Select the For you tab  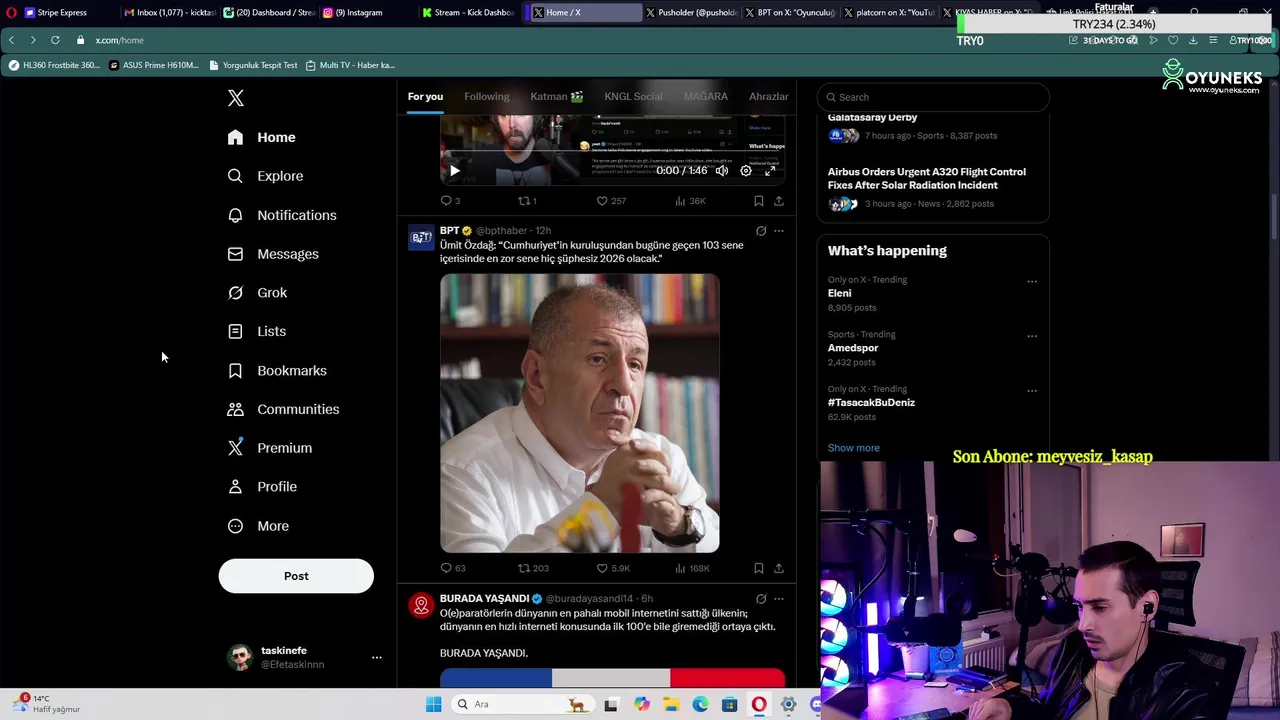point(425,96)
